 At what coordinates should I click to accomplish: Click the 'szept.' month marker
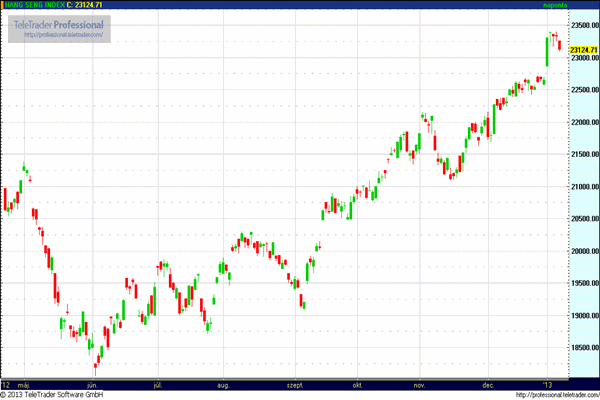point(295,383)
